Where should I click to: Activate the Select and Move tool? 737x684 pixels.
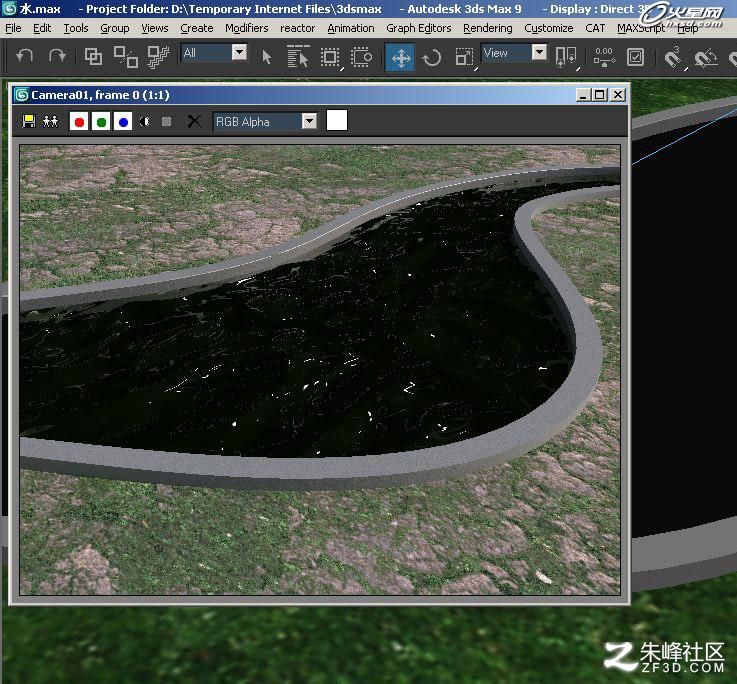[400, 58]
